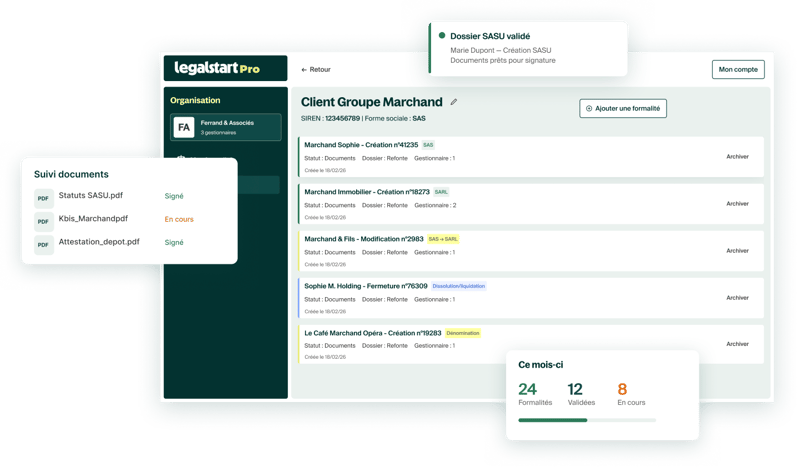Open the PDF icon for Statuts SASU.pdf

(43, 199)
